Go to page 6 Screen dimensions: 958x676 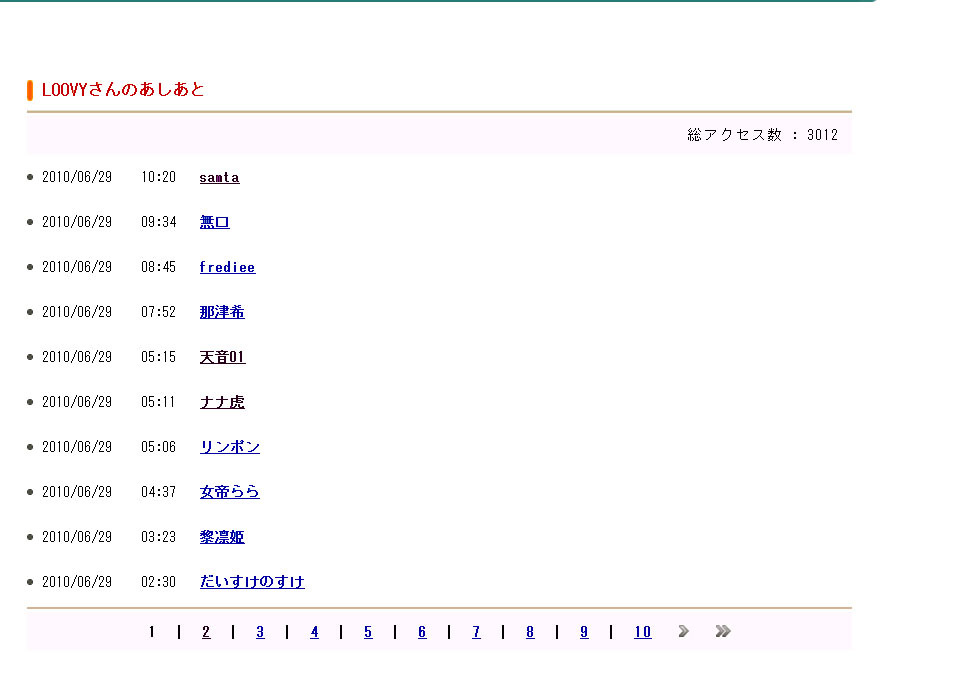pyautogui.click(x=422, y=632)
